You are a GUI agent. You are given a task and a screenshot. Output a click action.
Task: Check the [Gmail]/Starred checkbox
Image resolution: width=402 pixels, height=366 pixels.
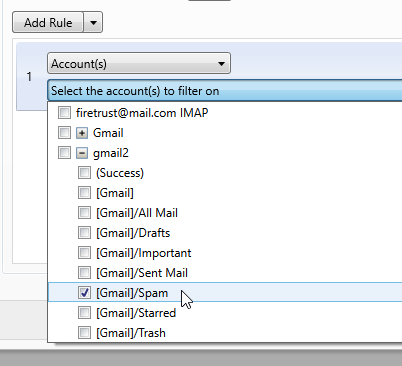84,313
